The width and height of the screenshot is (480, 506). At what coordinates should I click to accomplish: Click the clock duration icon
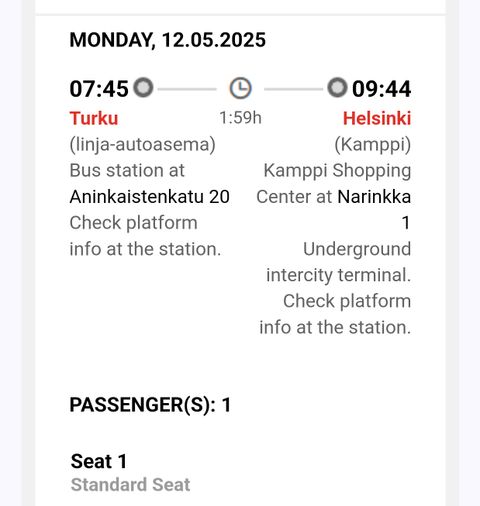[x=240, y=88]
